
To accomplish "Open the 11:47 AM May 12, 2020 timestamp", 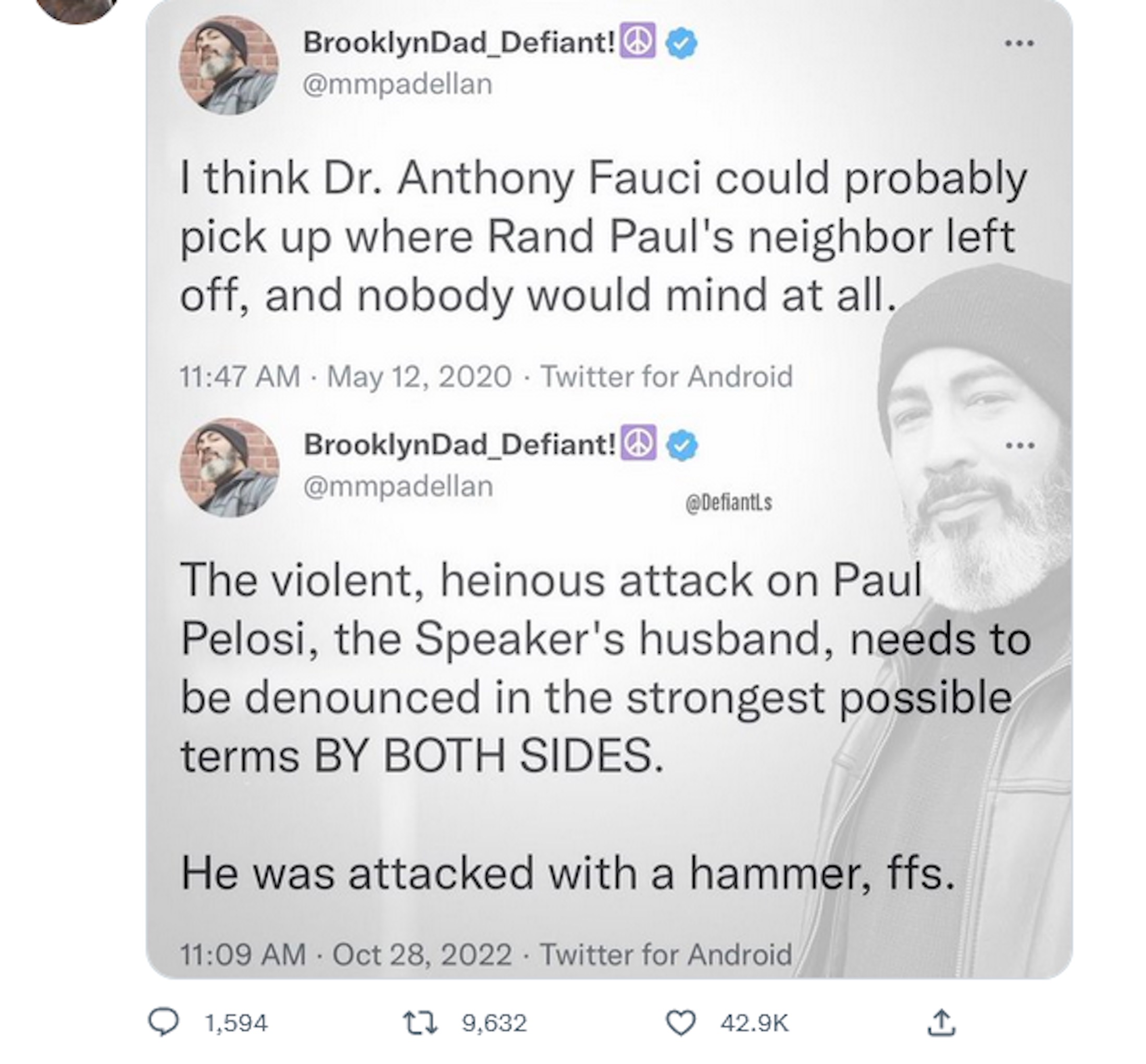I will coord(345,377).
